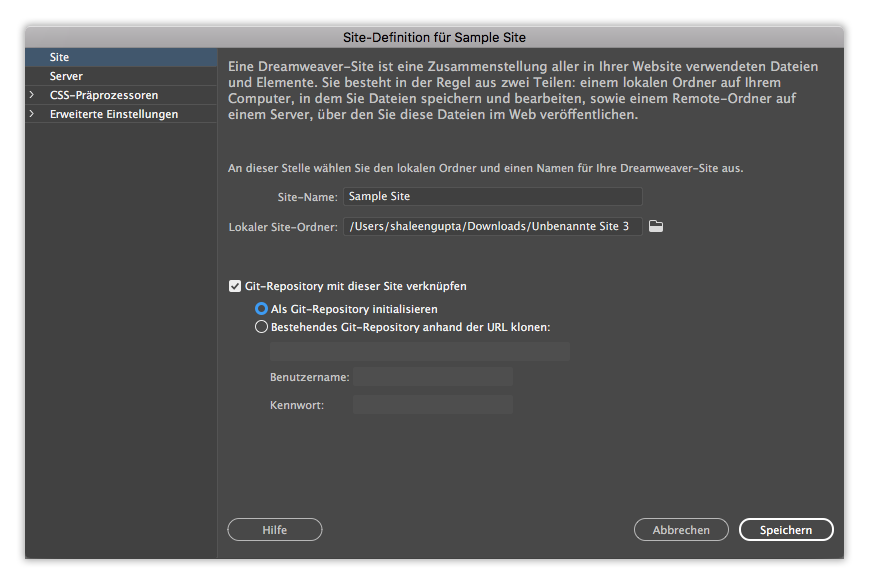Choose 'Bestehendes Git-Repository anhand der URL klonen'
The height and width of the screenshot is (584, 870).
pos(261,326)
